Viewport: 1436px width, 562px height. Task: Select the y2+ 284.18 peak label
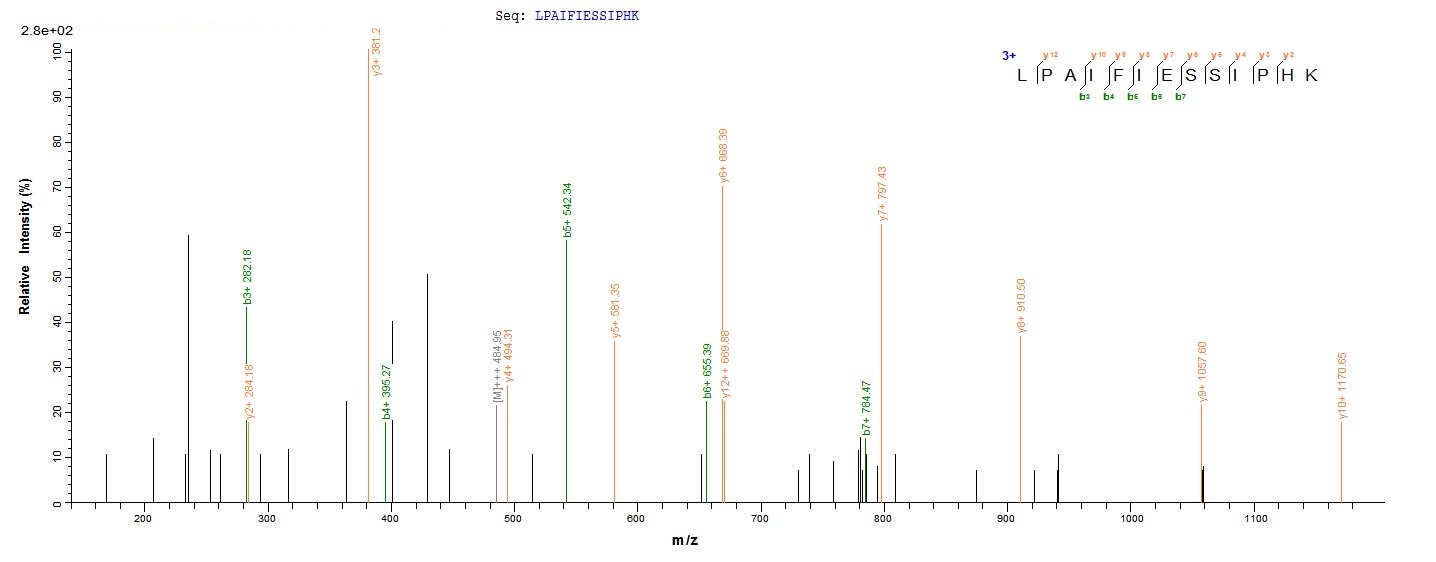point(250,391)
